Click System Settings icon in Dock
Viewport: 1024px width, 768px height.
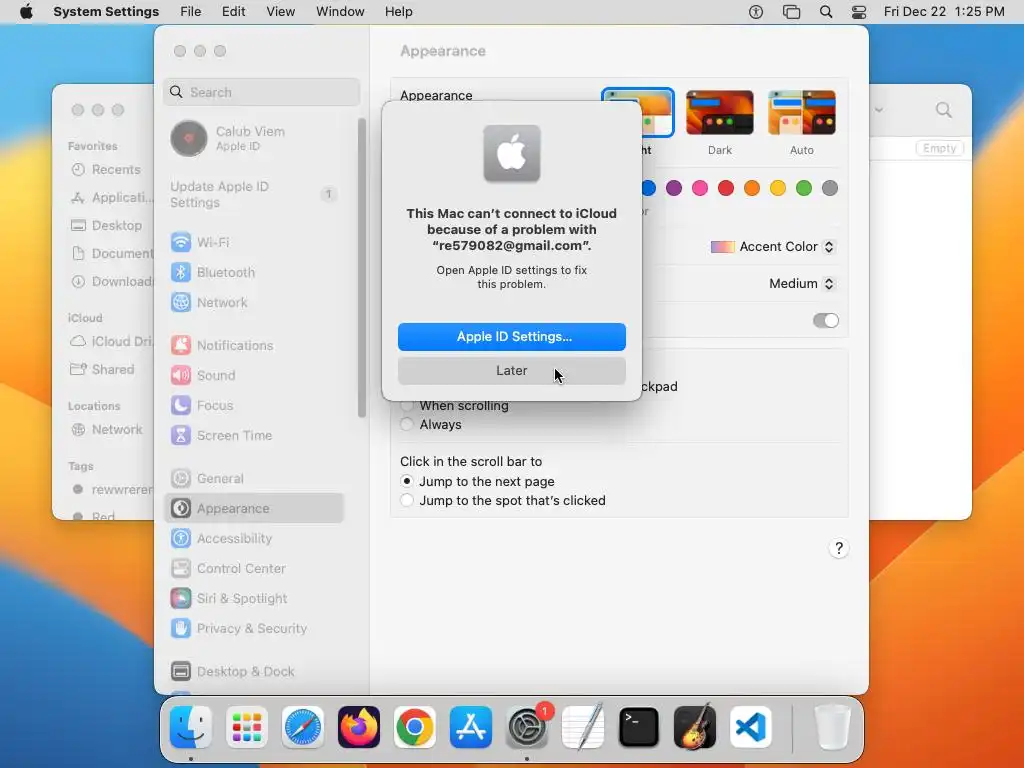[x=527, y=727]
